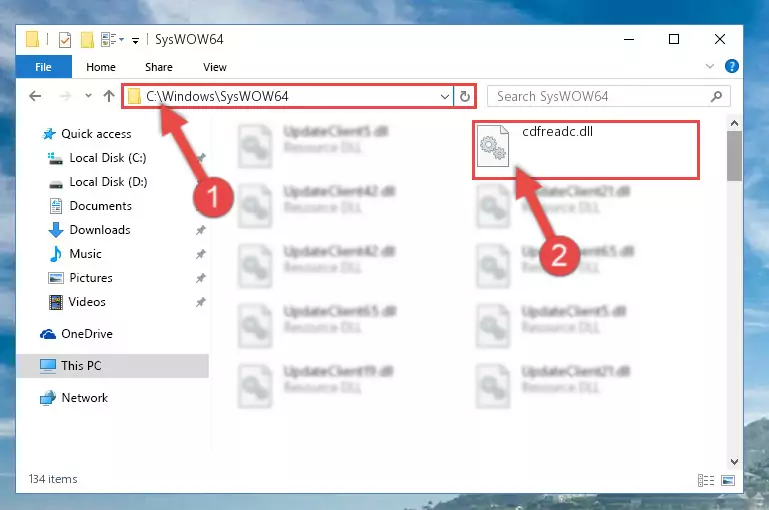This screenshot has width=769, height=510.
Task: Click the scrollbar down arrow
Action: click(734, 462)
